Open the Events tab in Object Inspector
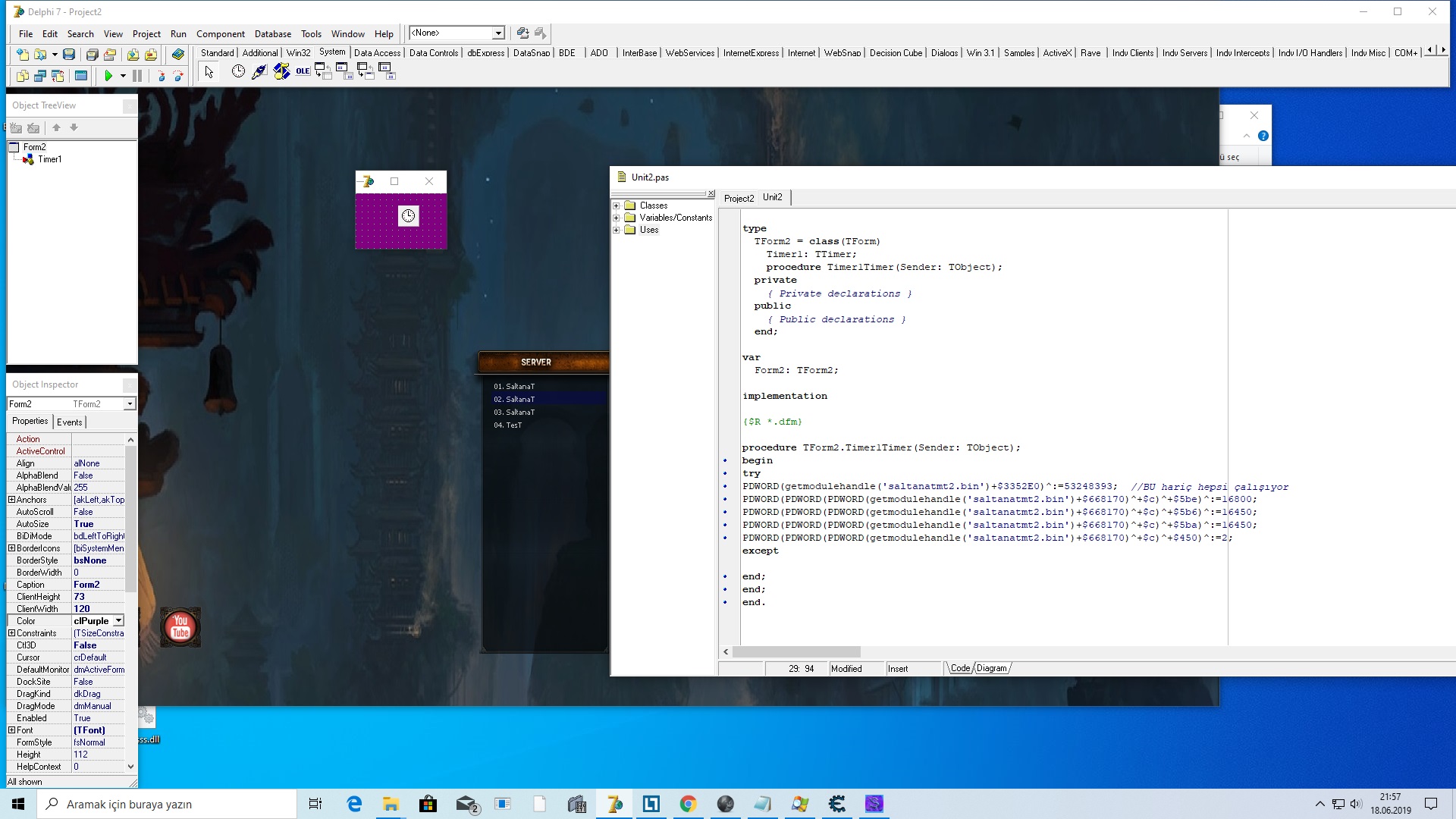 [x=69, y=422]
